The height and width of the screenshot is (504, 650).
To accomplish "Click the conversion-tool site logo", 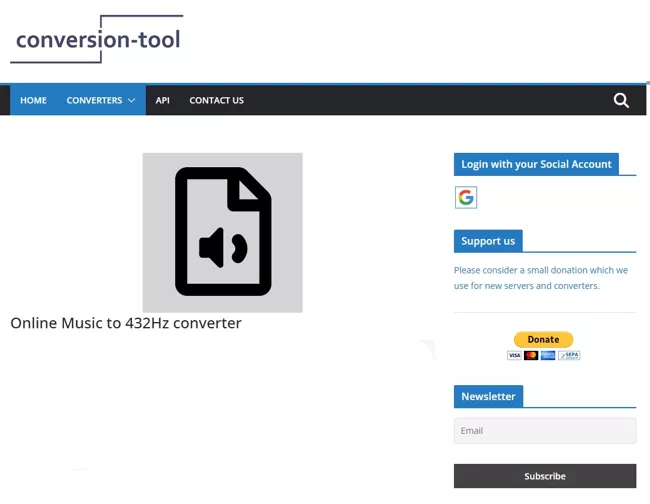I will click(97, 39).
